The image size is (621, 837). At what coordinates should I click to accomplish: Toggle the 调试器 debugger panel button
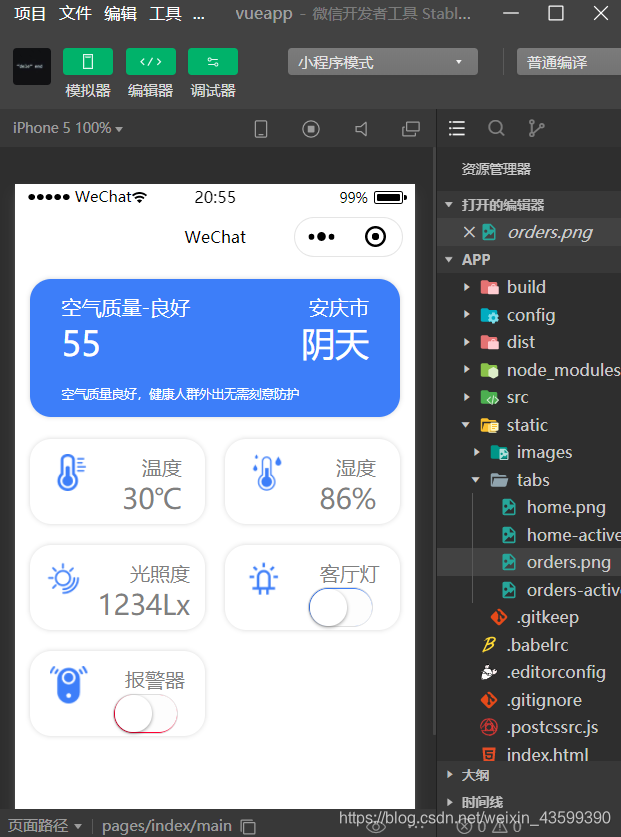tap(213, 62)
